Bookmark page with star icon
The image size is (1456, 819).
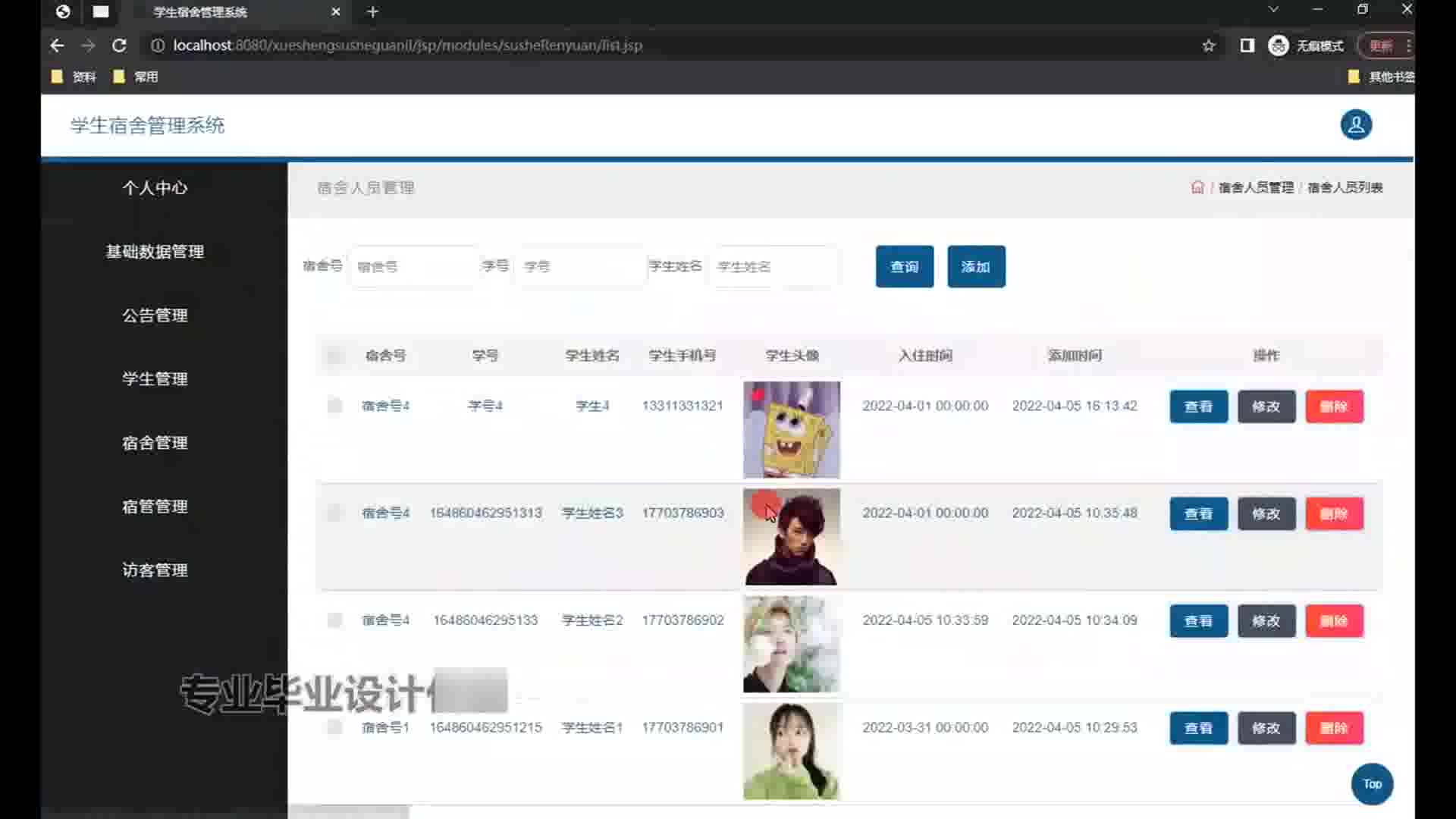[x=1209, y=45]
